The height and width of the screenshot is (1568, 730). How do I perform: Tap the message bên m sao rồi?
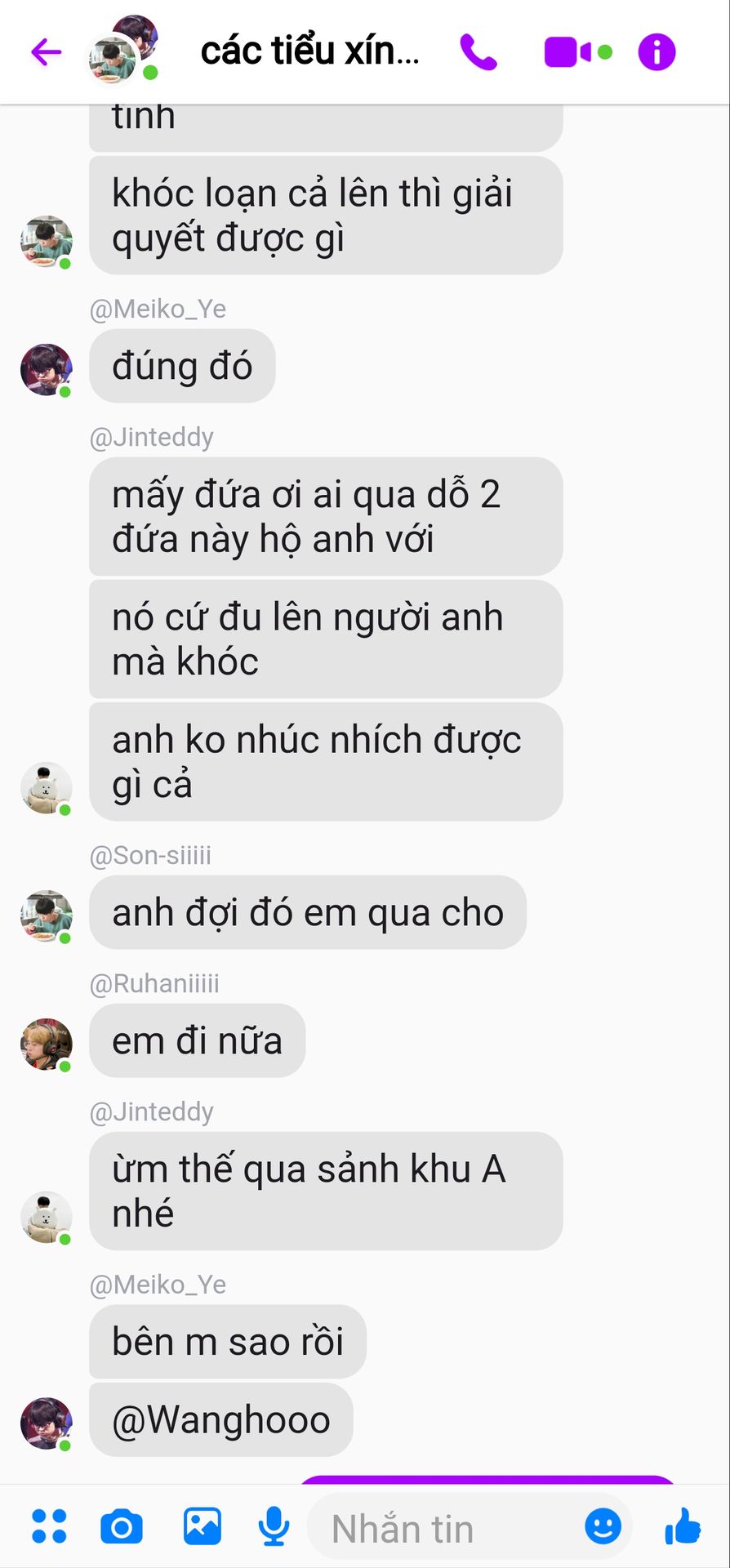[228, 1341]
